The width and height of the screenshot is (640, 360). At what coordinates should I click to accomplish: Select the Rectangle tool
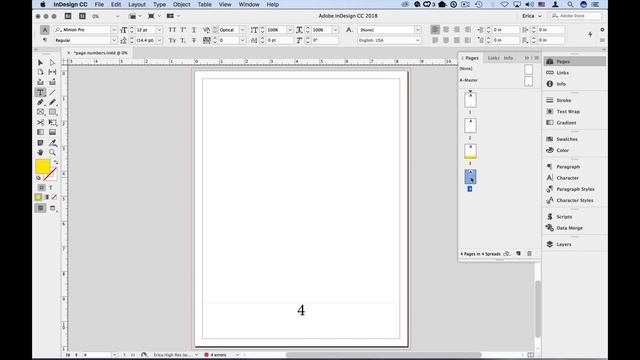52,112
